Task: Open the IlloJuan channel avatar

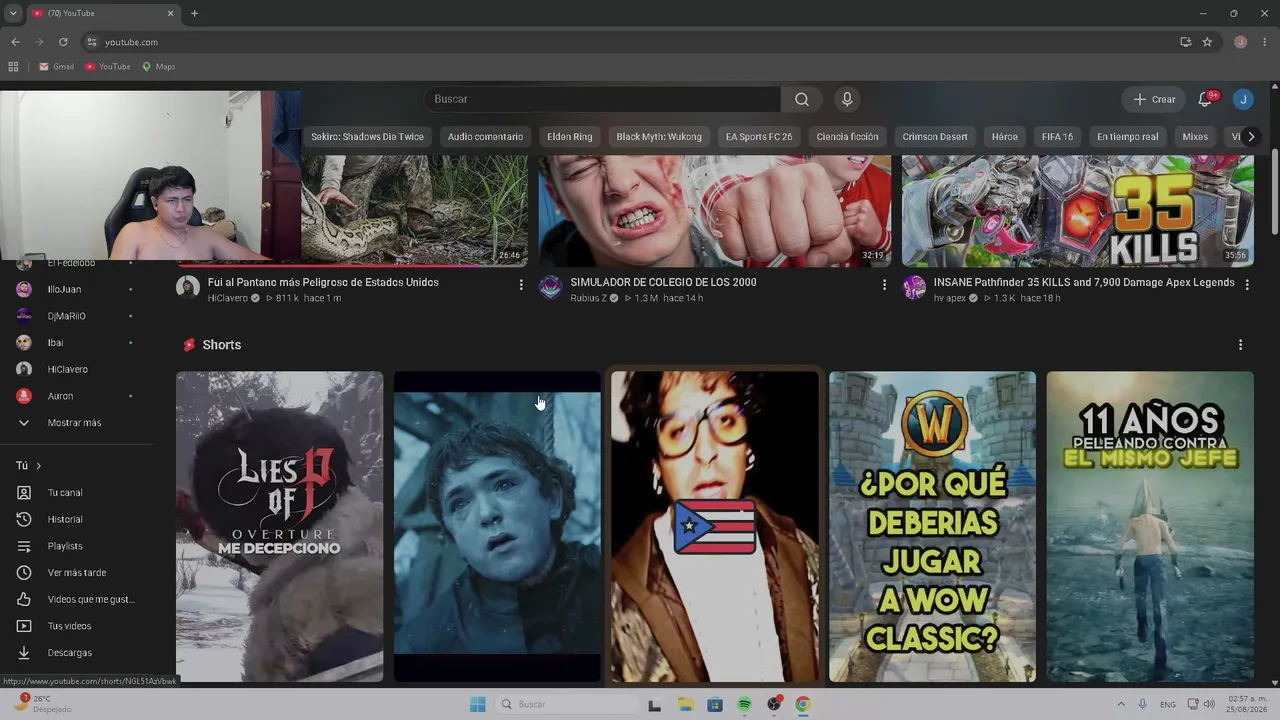Action: pyautogui.click(x=24, y=289)
